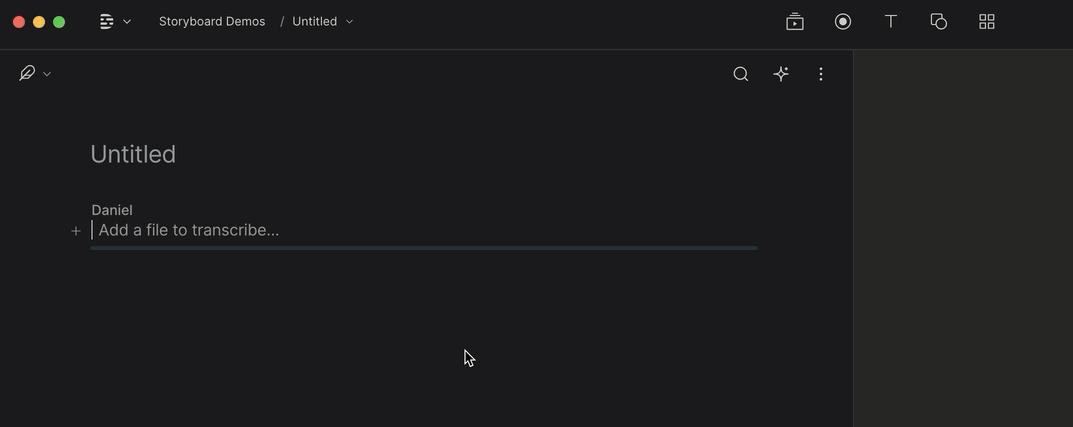The width and height of the screenshot is (1073, 427).
Task: Open the Descript logo app menu
Action: click(x=107, y=21)
